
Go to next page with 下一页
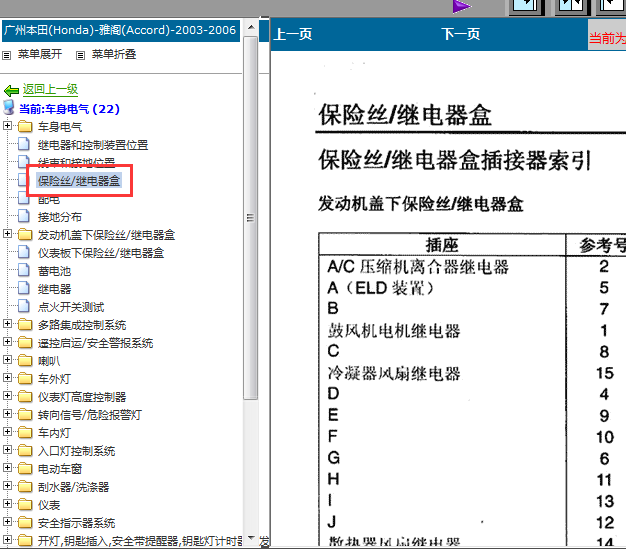461,34
